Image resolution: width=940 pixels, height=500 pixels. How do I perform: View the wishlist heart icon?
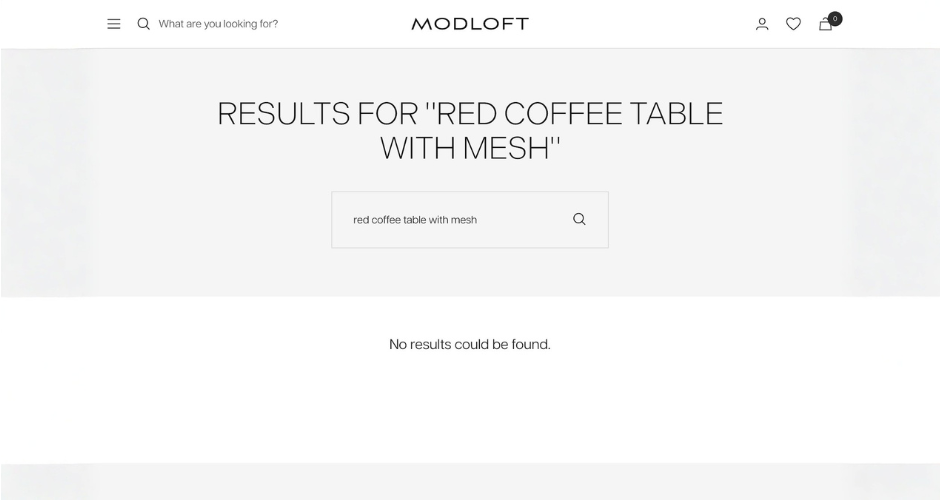coord(793,24)
